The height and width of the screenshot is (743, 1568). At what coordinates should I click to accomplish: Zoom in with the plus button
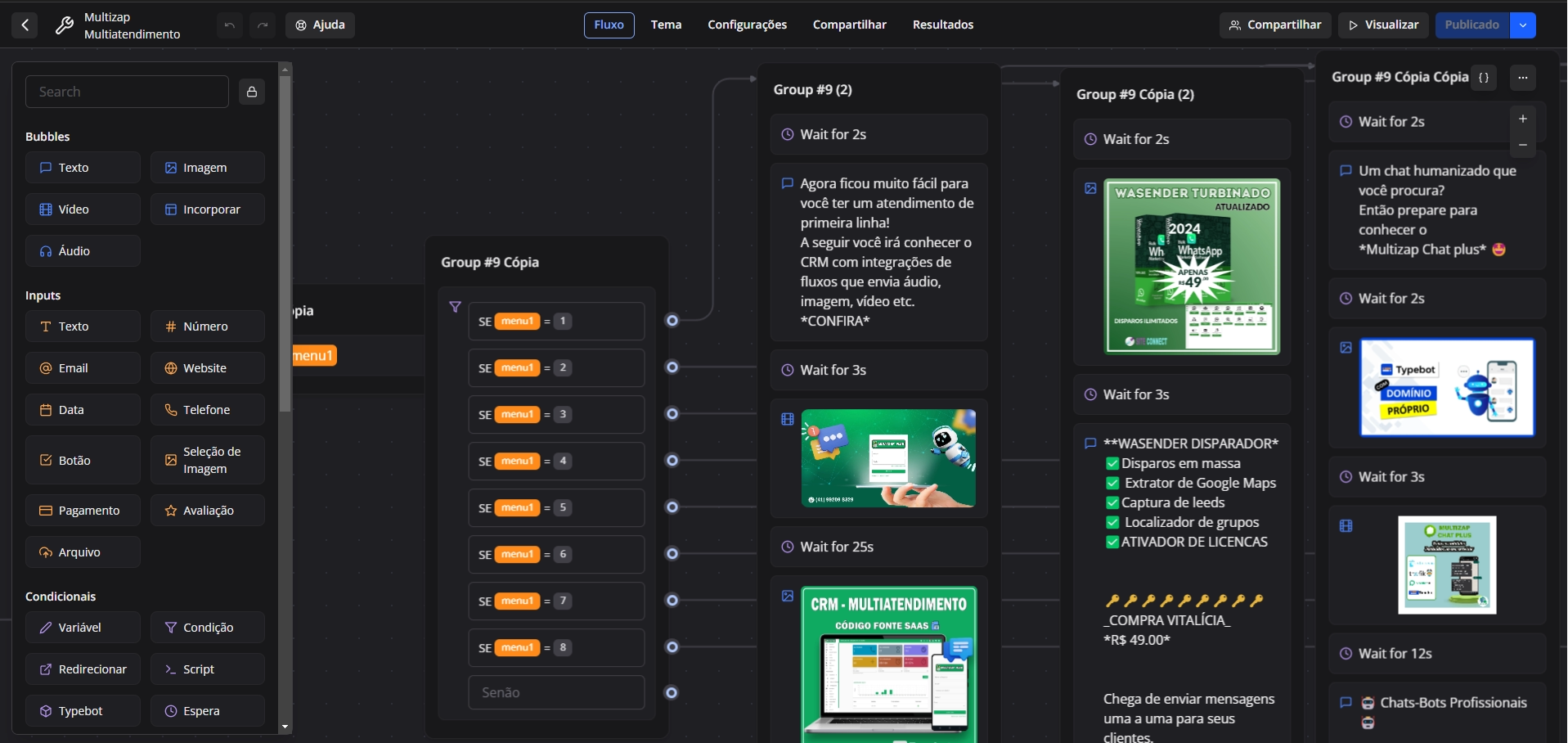(x=1522, y=119)
